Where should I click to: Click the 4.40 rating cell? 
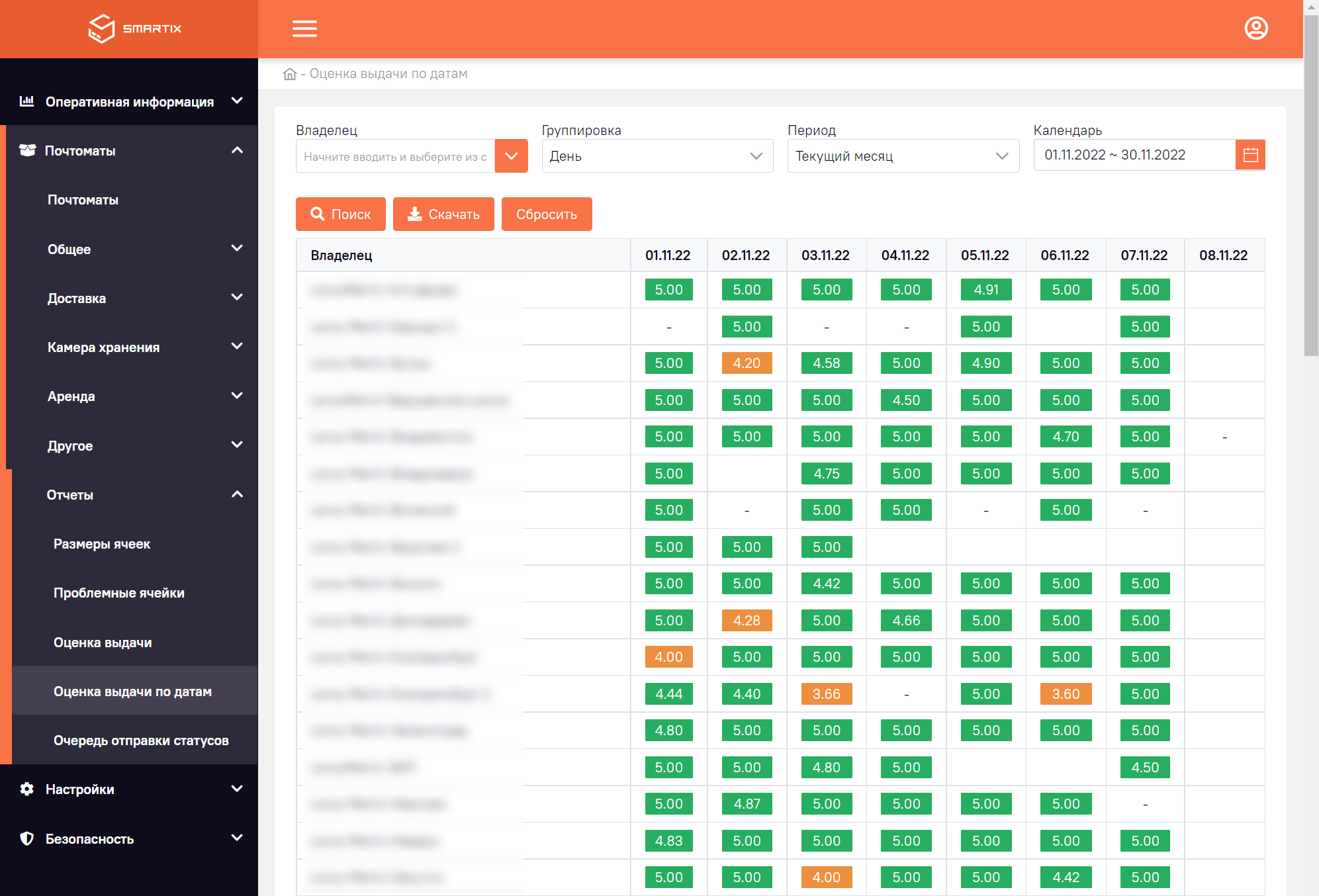(x=747, y=694)
